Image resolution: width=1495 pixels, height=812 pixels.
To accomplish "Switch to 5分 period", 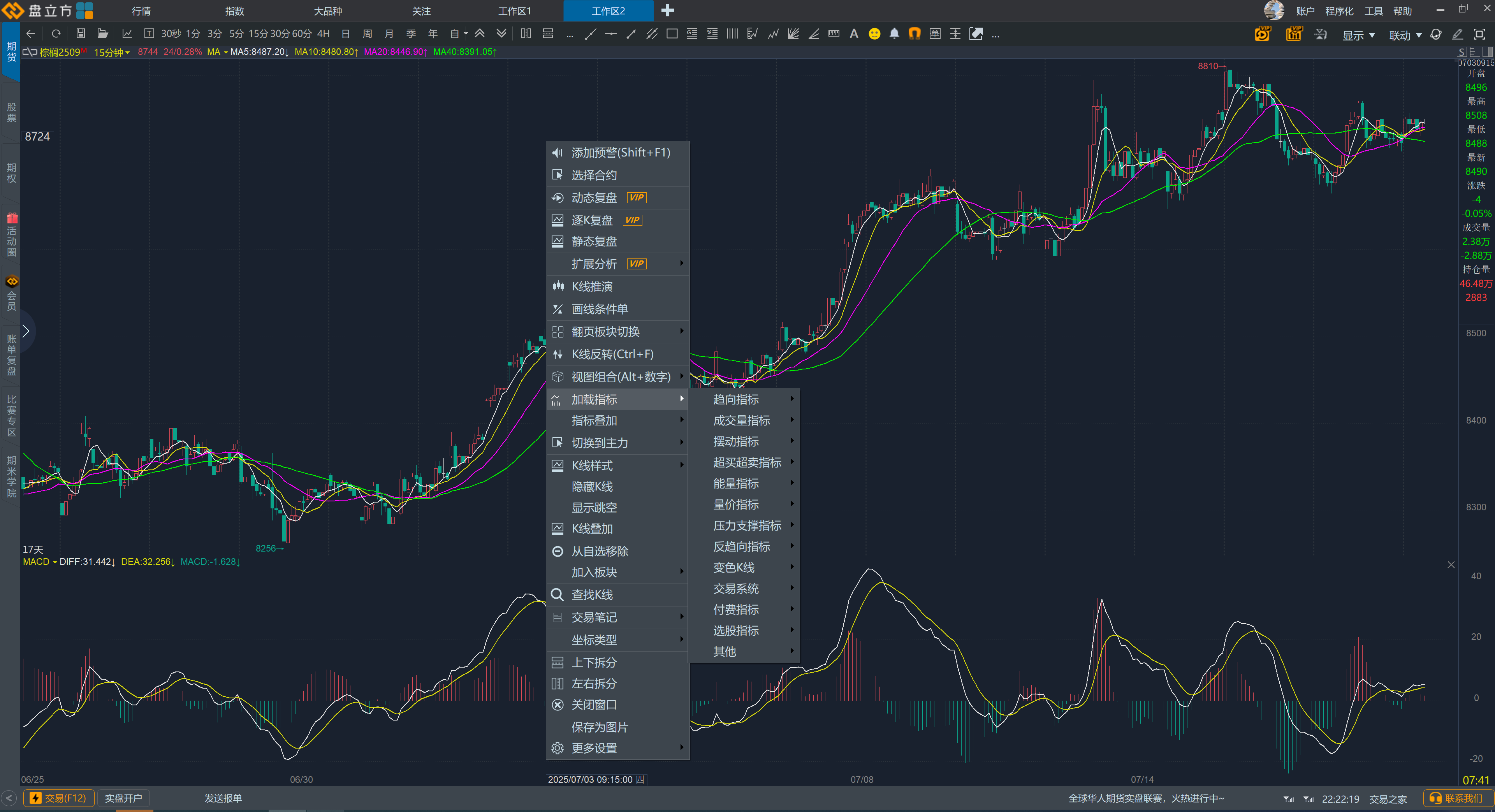I will click(x=236, y=33).
